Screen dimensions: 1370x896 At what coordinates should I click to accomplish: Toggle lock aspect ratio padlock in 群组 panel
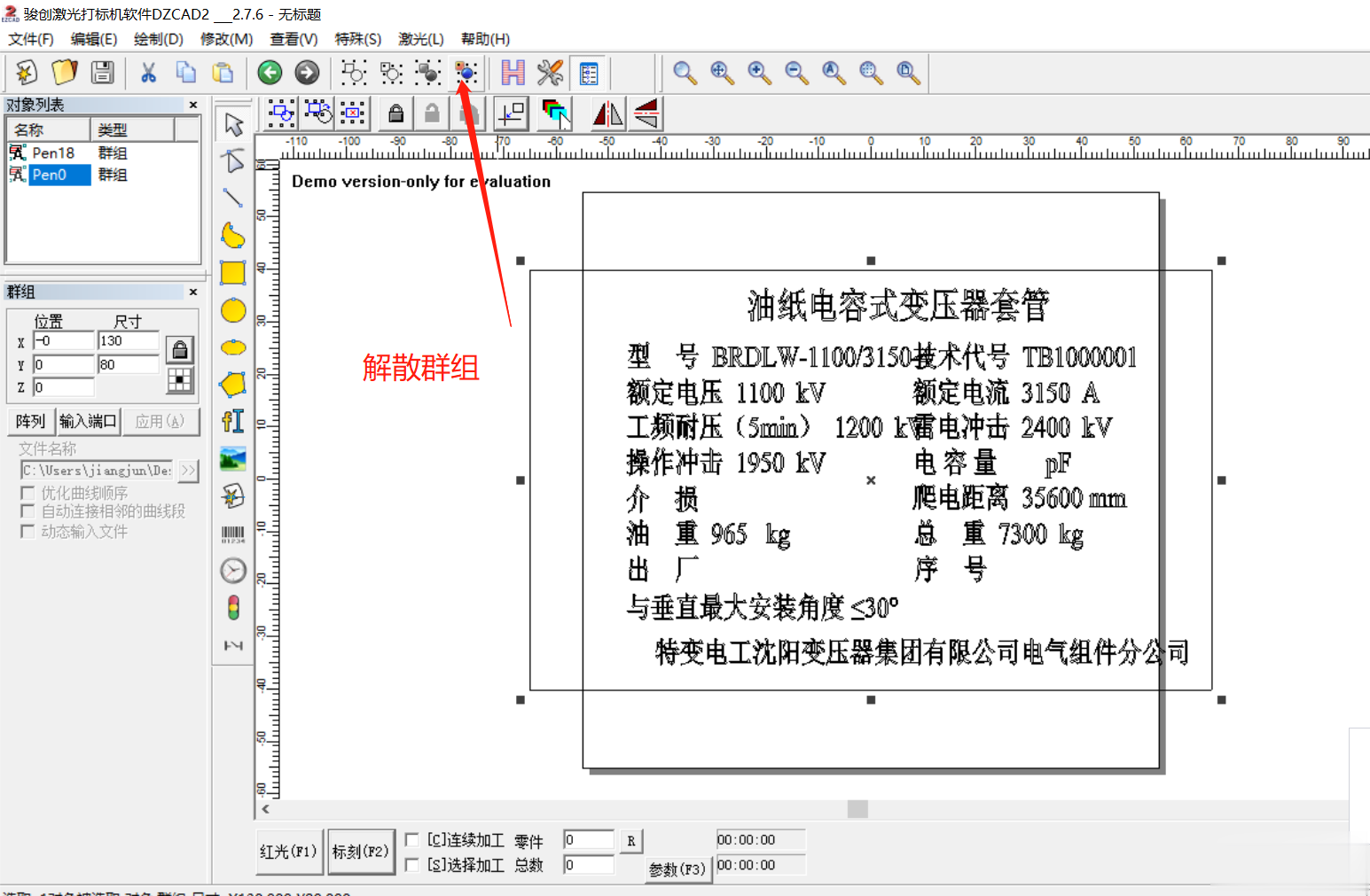coord(180,349)
